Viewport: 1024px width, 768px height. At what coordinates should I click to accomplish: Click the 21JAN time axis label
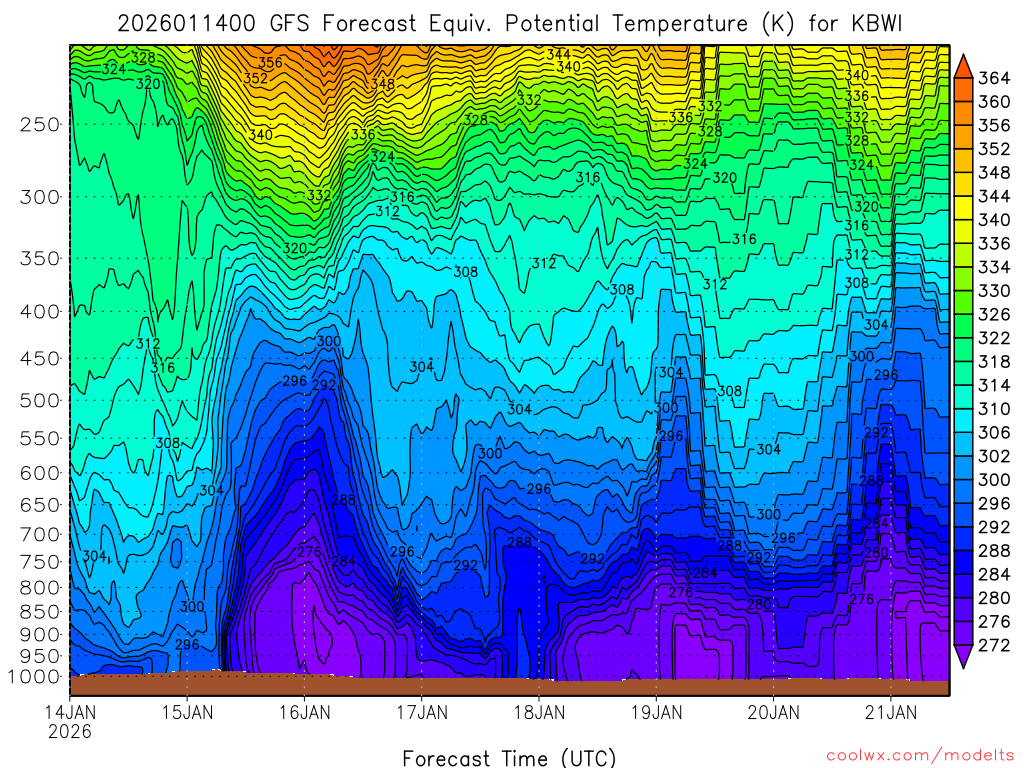point(891,712)
